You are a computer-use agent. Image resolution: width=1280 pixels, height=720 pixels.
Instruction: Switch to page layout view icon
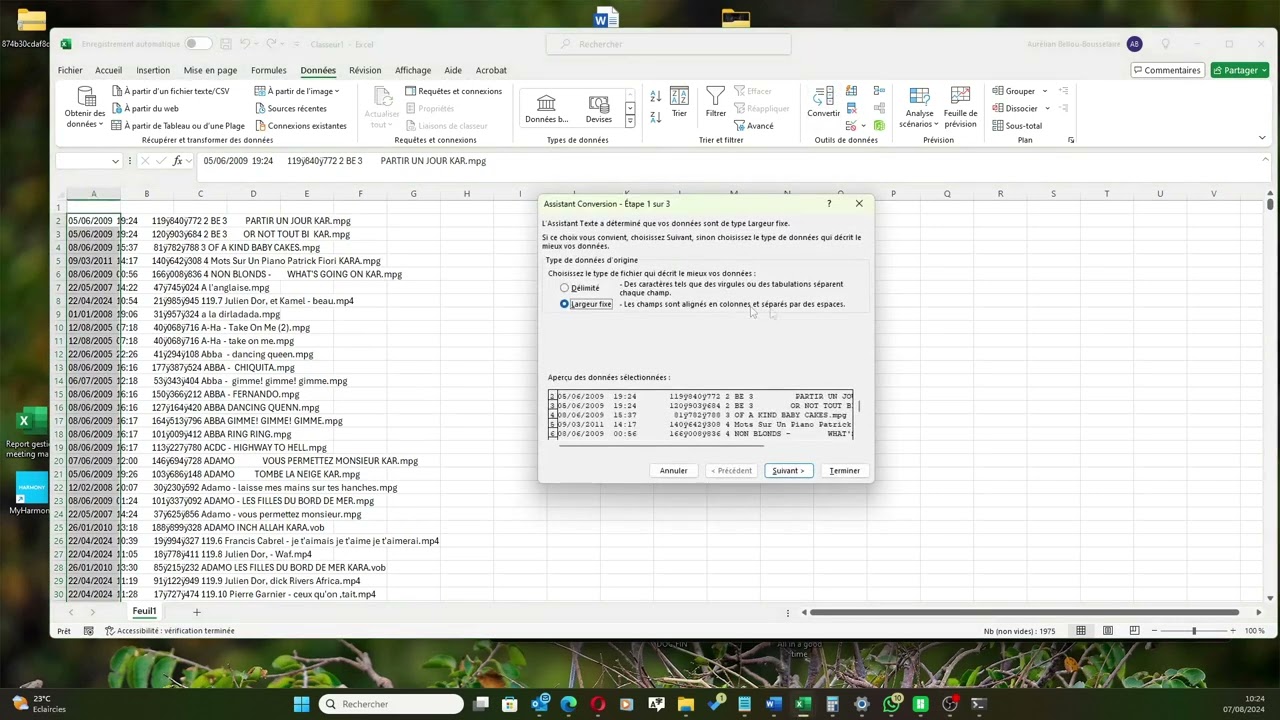click(1108, 631)
